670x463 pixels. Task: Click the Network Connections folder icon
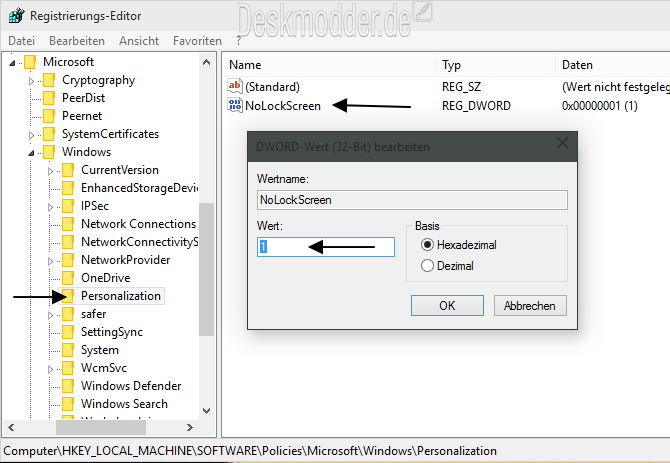68,224
